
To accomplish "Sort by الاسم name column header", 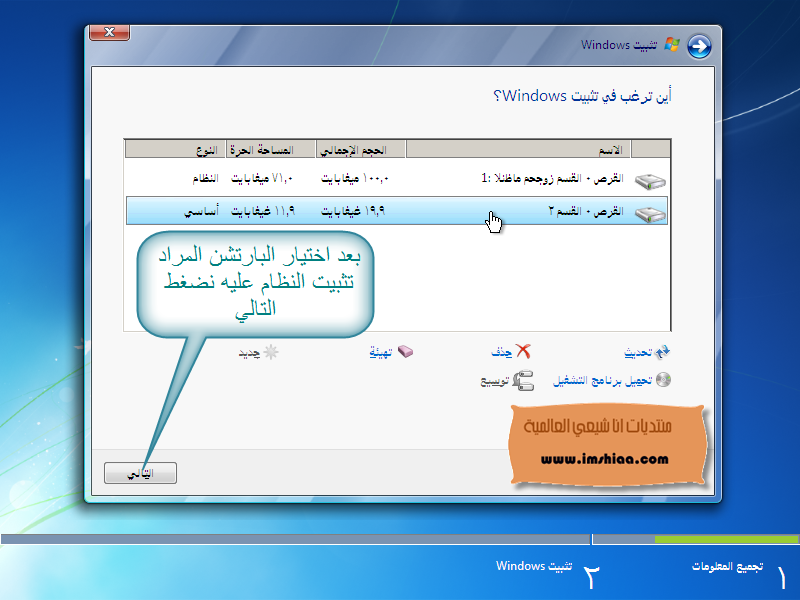I will click(x=518, y=149).
